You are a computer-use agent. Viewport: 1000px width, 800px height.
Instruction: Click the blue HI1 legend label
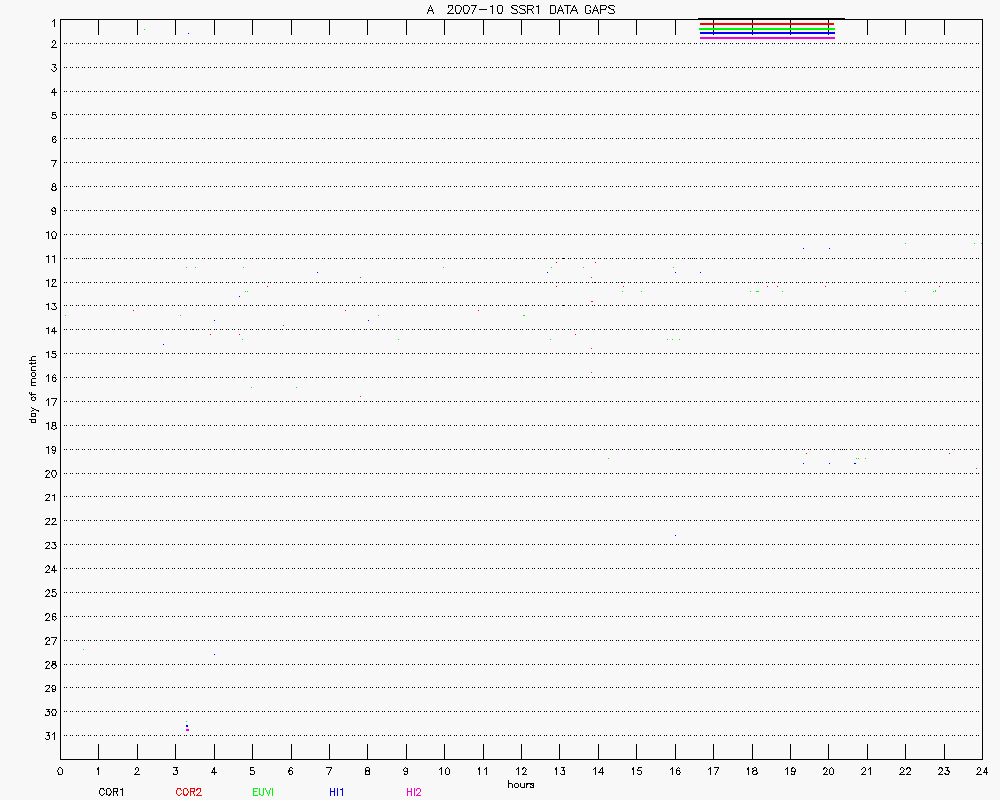337,792
